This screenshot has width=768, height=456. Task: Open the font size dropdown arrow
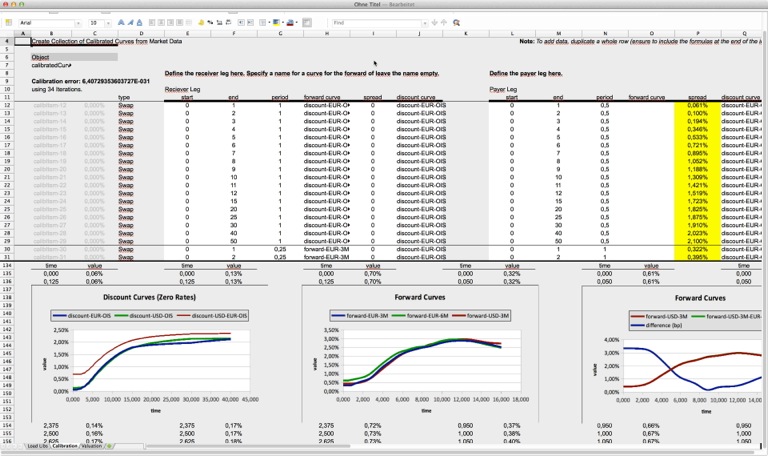pyautogui.click(x=108, y=23)
